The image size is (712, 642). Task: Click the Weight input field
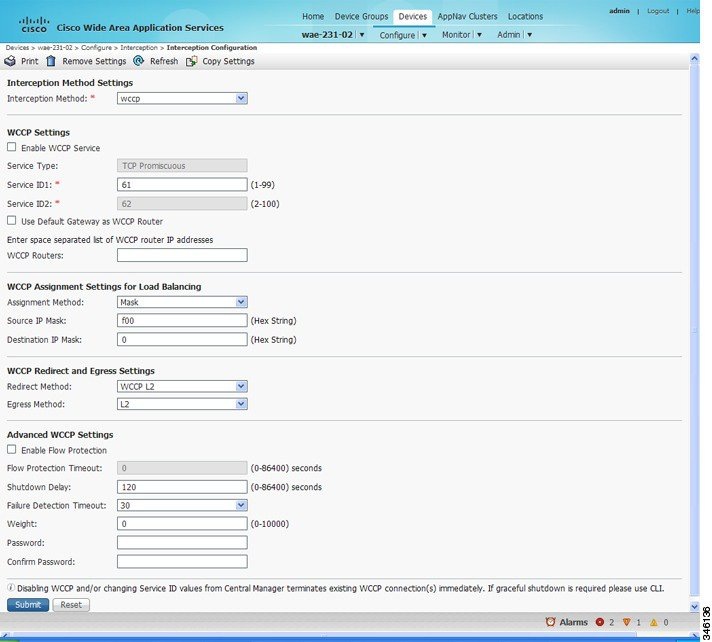[x=182, y=523]
